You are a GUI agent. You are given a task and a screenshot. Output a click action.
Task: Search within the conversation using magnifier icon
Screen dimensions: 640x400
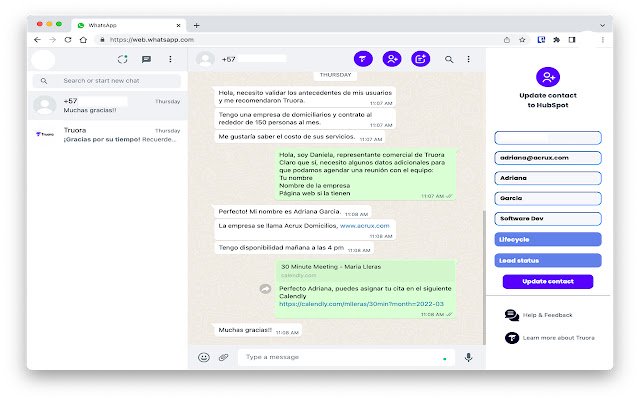pyautogui.click(x=449, y=60)
